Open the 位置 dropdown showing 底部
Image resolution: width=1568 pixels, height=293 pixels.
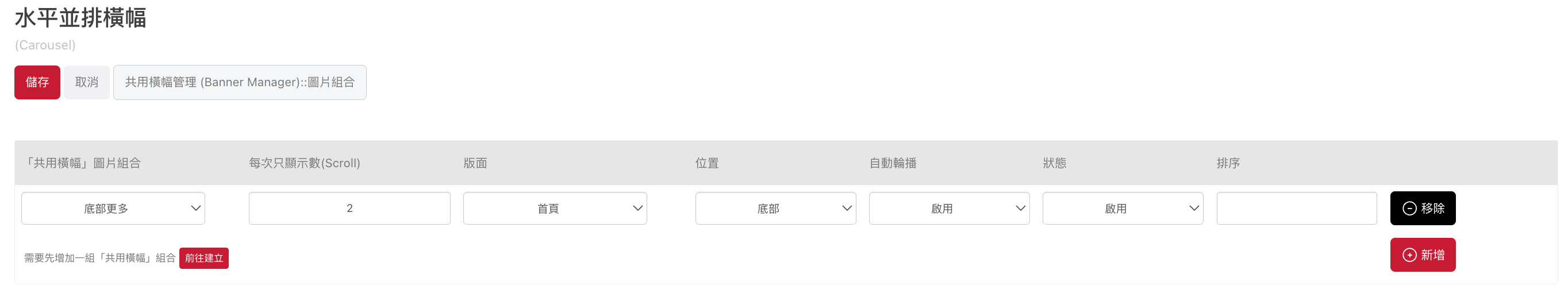775,209
